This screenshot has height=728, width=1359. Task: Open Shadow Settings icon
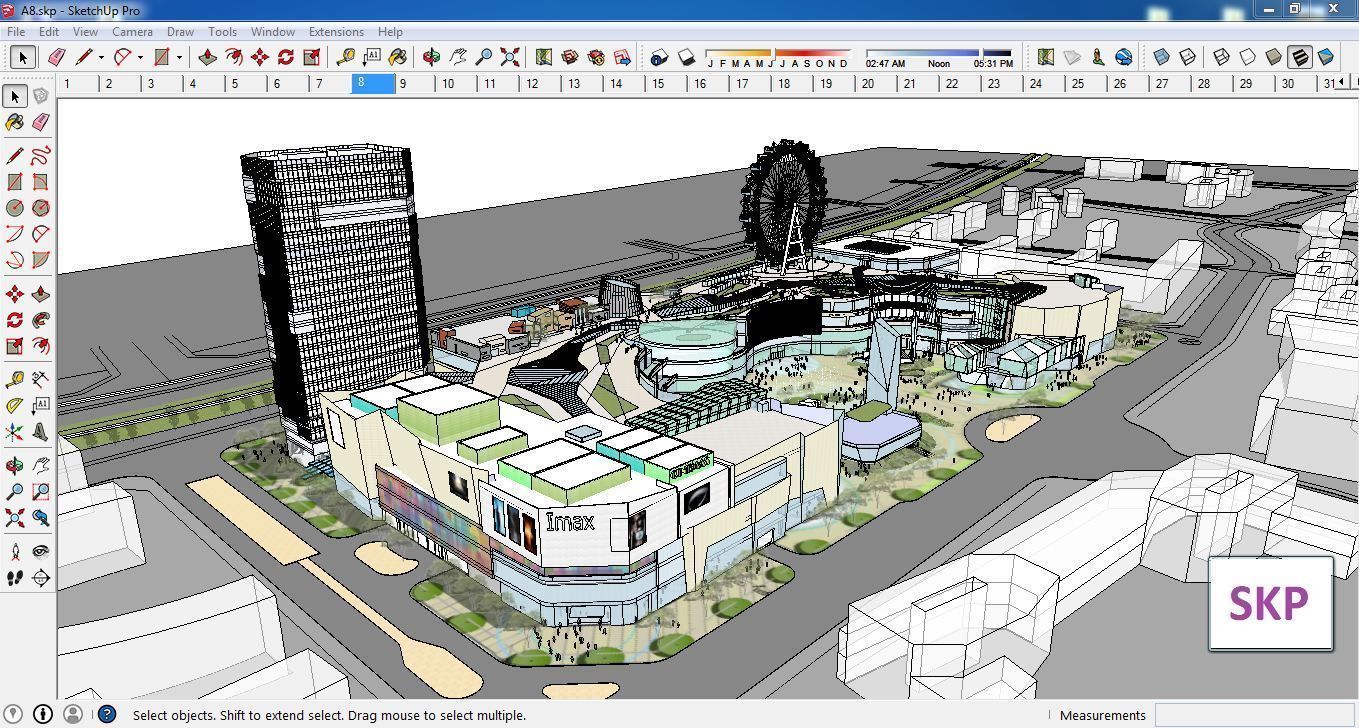[x=658, y=58]
